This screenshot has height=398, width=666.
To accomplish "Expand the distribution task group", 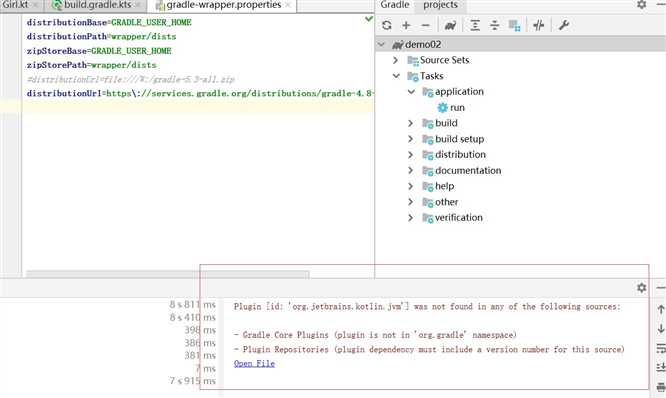I will tap(410, 155).
